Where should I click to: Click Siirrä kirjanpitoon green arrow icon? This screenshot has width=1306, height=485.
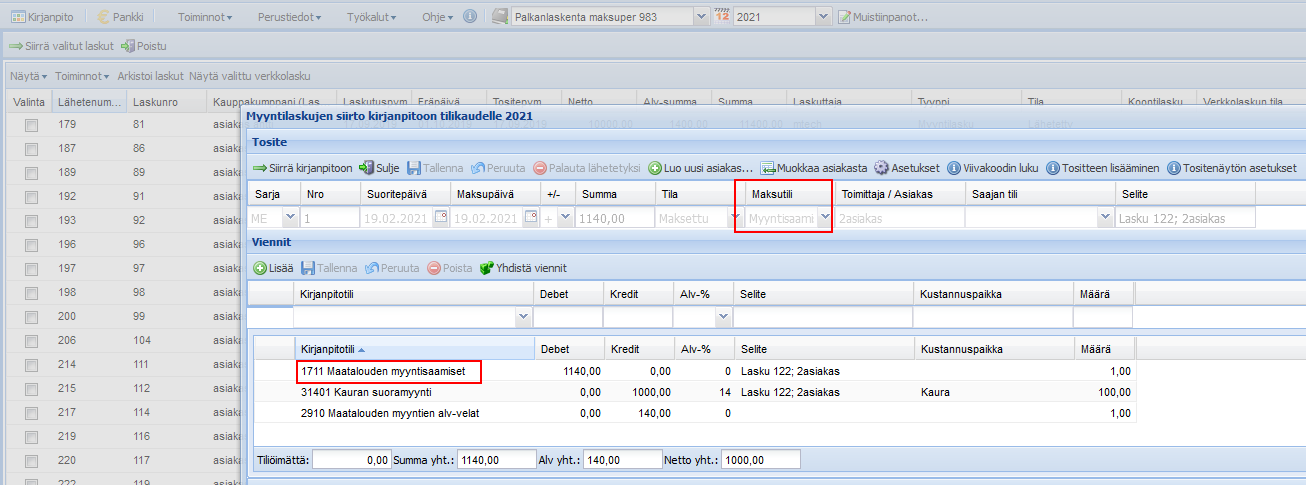pyautogui.click(x=260, y=168)
